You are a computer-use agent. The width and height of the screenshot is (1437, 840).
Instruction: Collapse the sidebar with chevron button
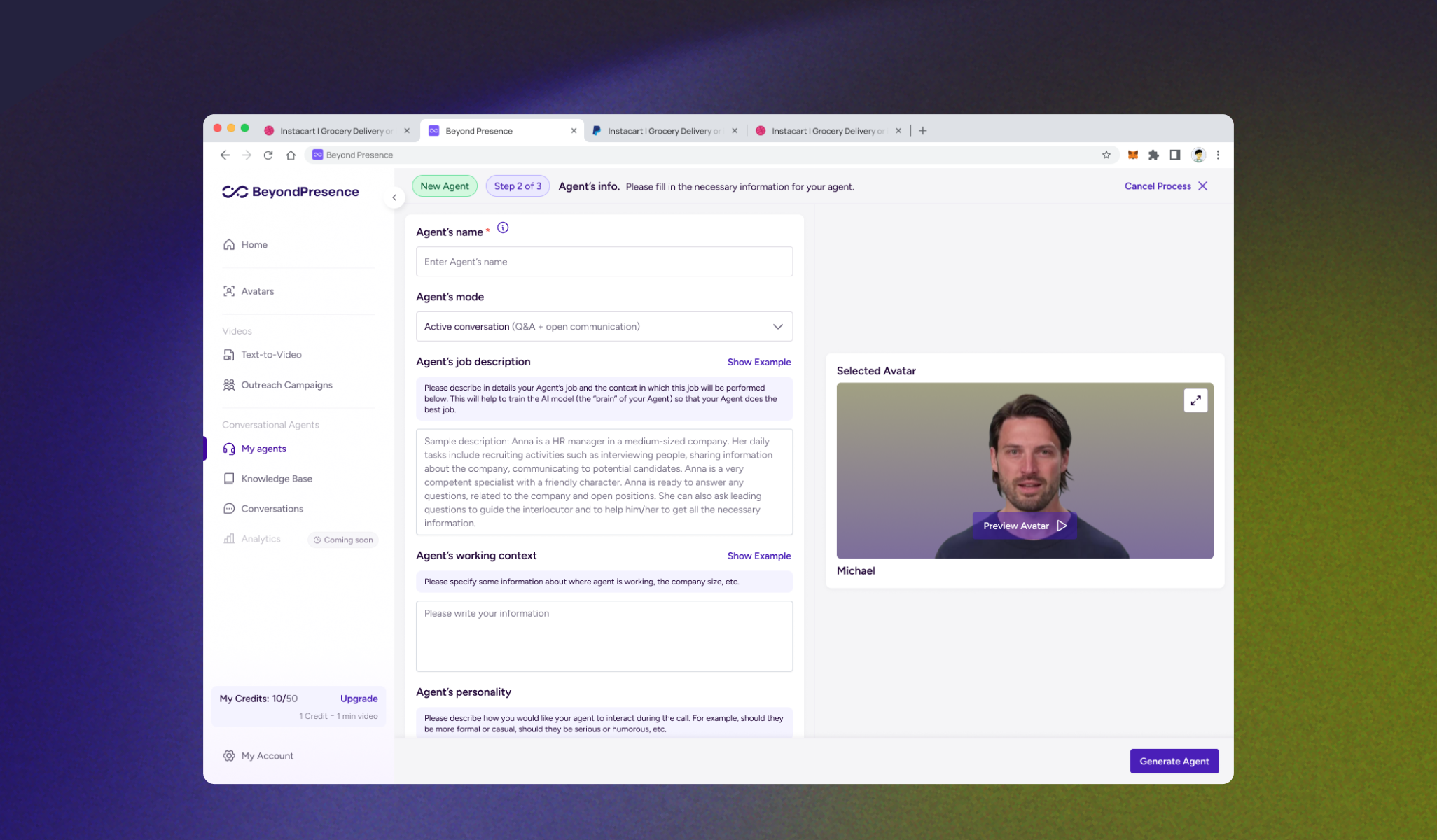tap(394, 197)
